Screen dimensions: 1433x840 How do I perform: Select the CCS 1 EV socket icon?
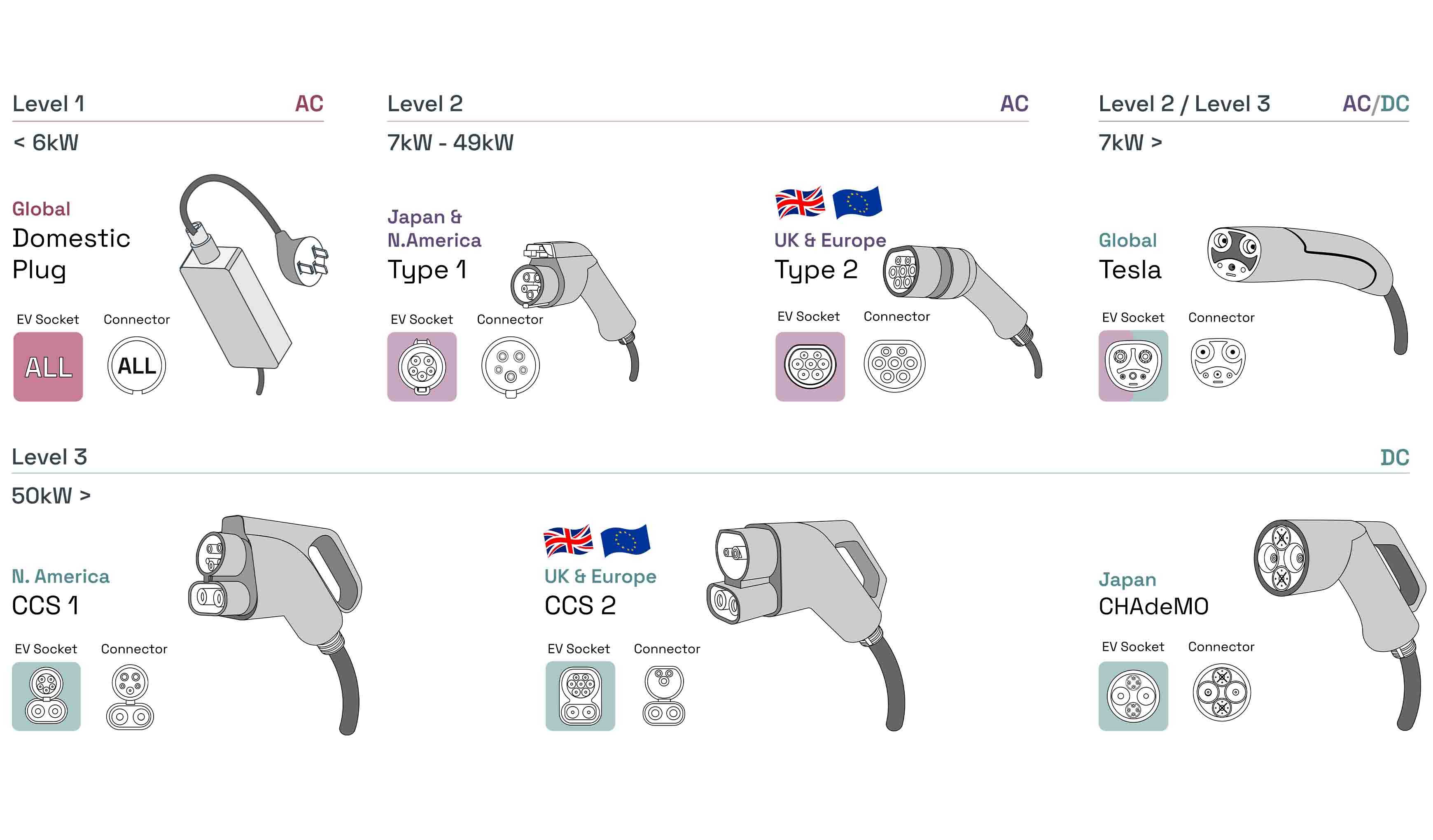click(x=46, y=696)
